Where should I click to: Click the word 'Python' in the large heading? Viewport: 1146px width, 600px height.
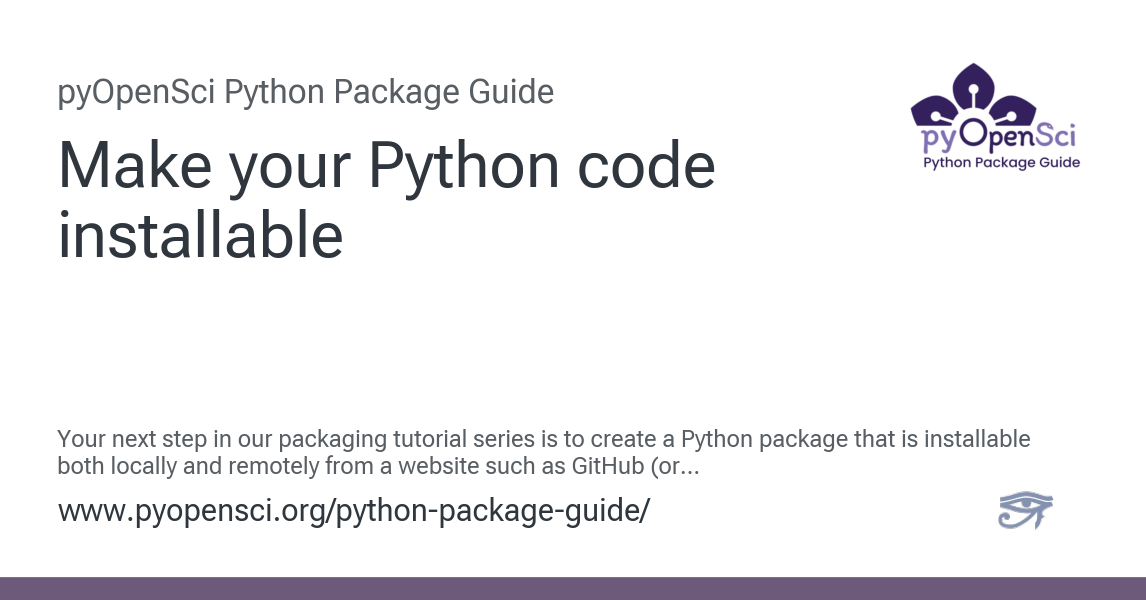[x=463, y=168]
